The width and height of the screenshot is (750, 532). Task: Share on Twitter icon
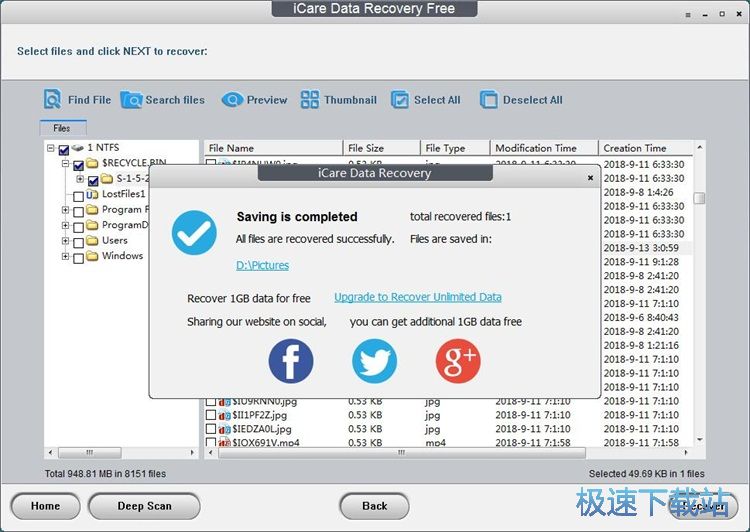pyautogui.click(x=374, y=361)
